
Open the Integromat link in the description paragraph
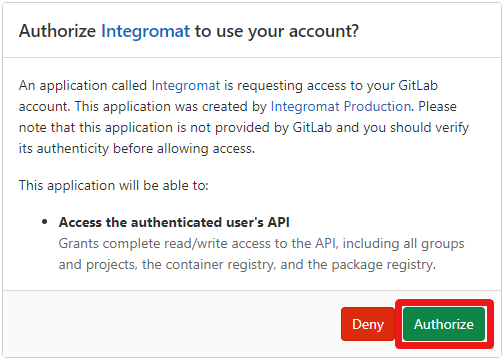pyautogui.click(x=186, y=86)
